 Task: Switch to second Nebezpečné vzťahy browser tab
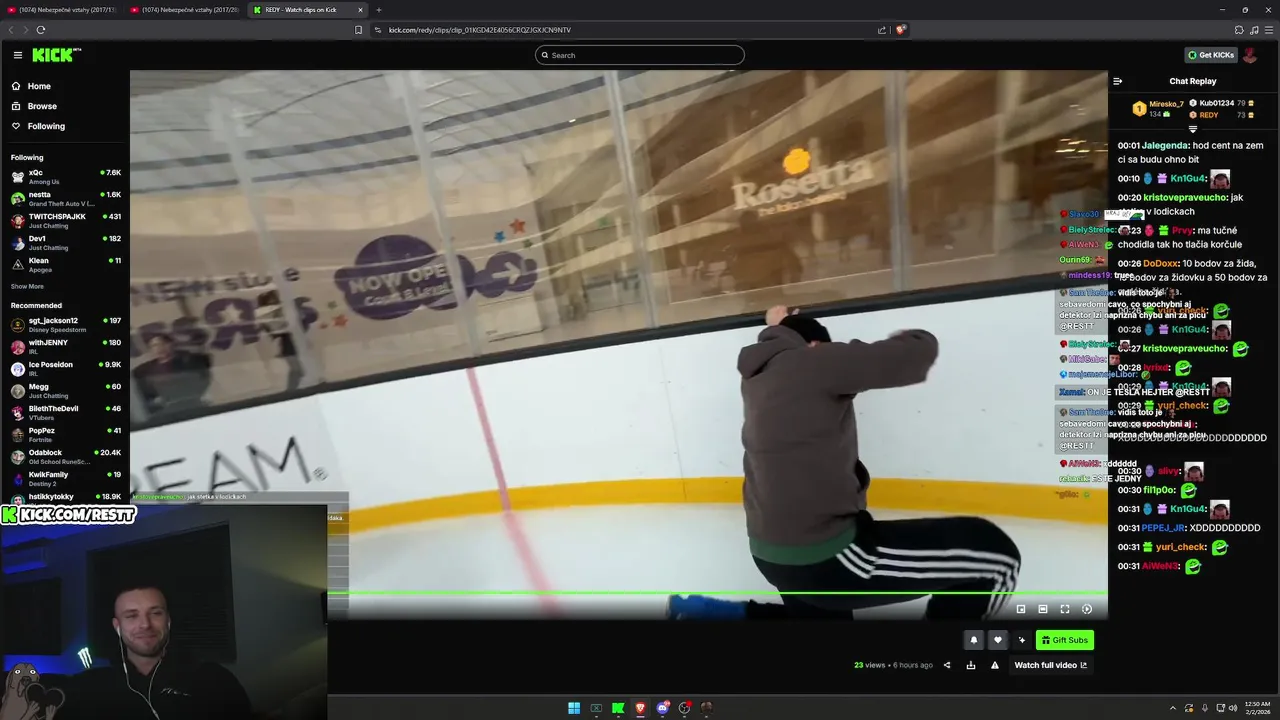184,10
